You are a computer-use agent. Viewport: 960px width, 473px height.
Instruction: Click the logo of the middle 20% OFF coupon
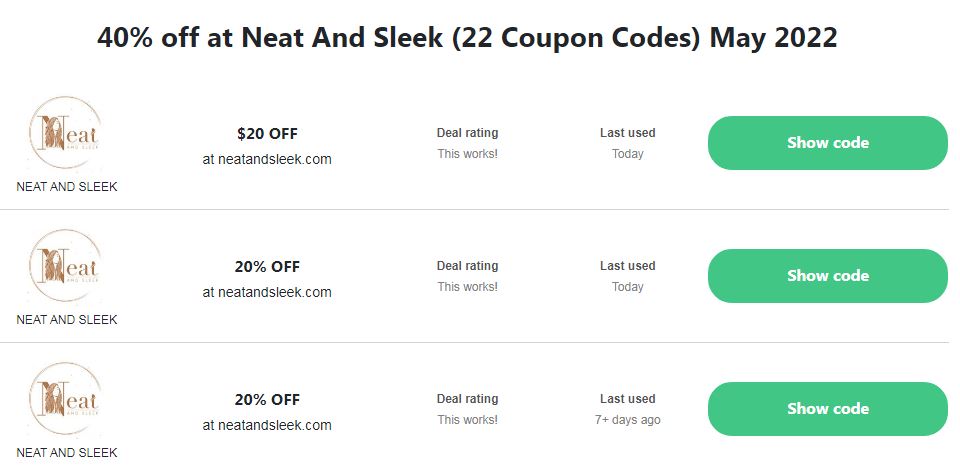point(66,269)
